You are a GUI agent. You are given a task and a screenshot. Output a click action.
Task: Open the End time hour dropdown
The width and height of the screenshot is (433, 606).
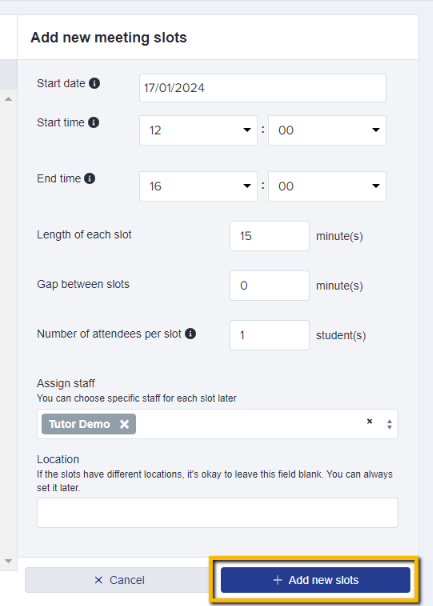(198, 186)
